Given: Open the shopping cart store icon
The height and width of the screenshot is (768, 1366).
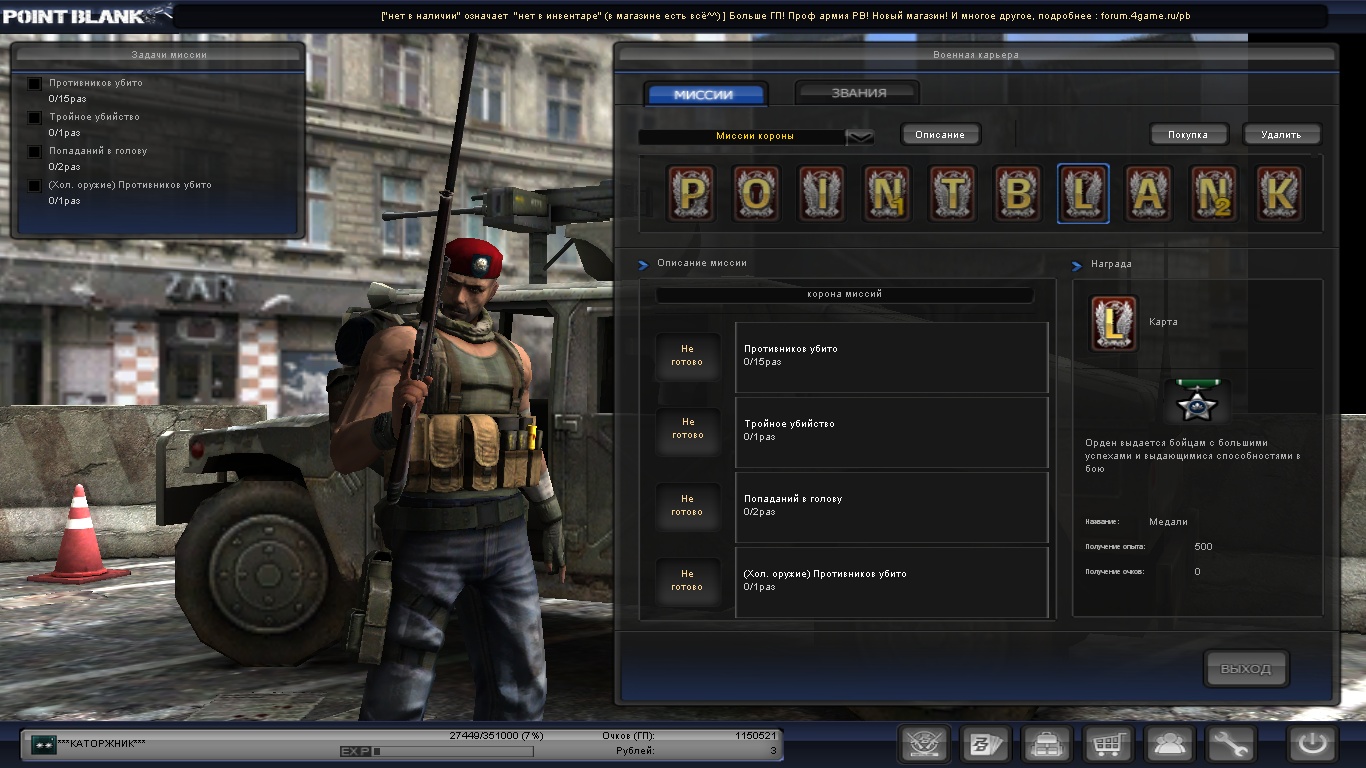Looking at the screenshot, I should coord(1108,745).
